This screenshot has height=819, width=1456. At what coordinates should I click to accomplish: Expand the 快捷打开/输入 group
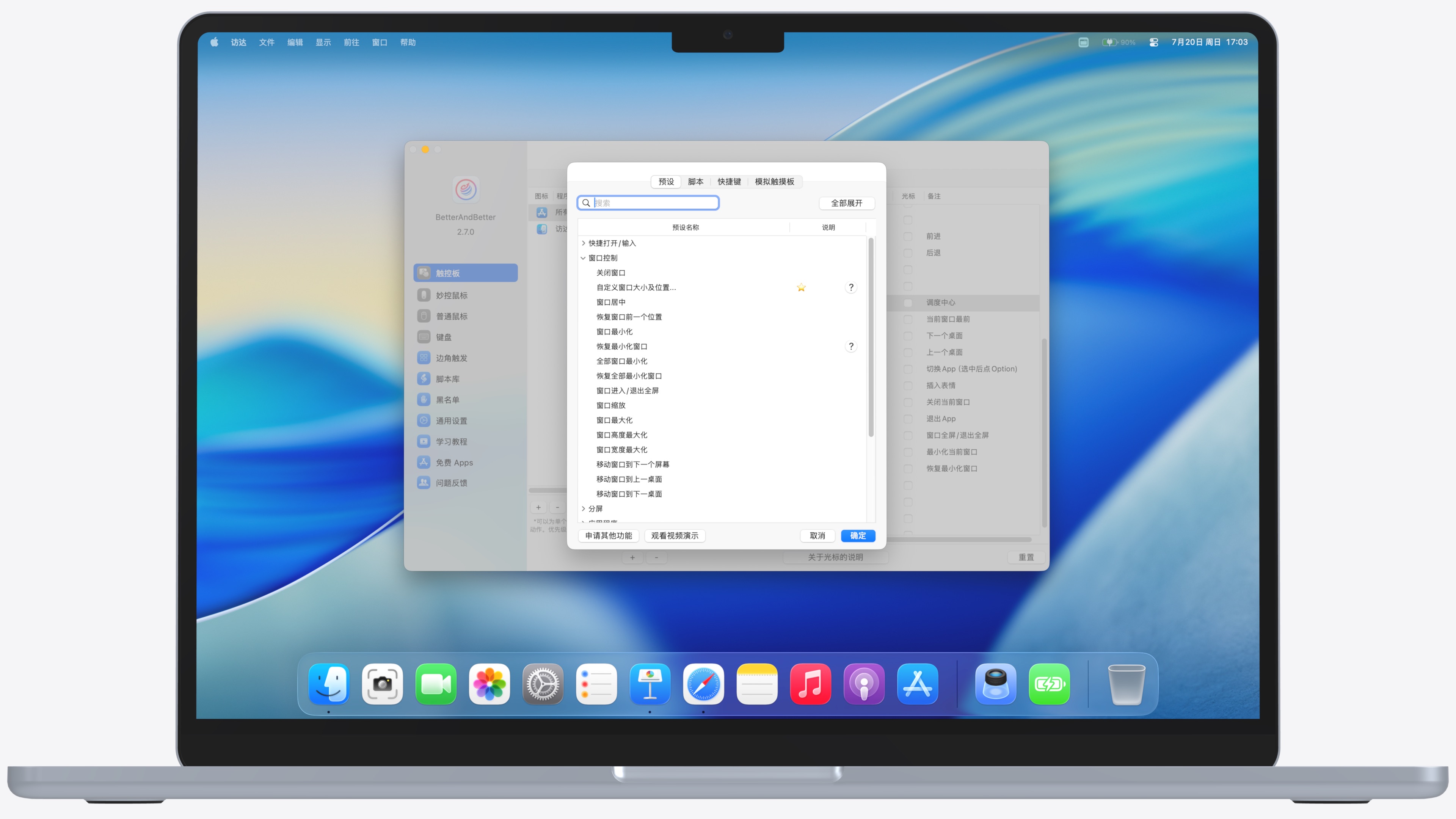(x=583, y=243)
